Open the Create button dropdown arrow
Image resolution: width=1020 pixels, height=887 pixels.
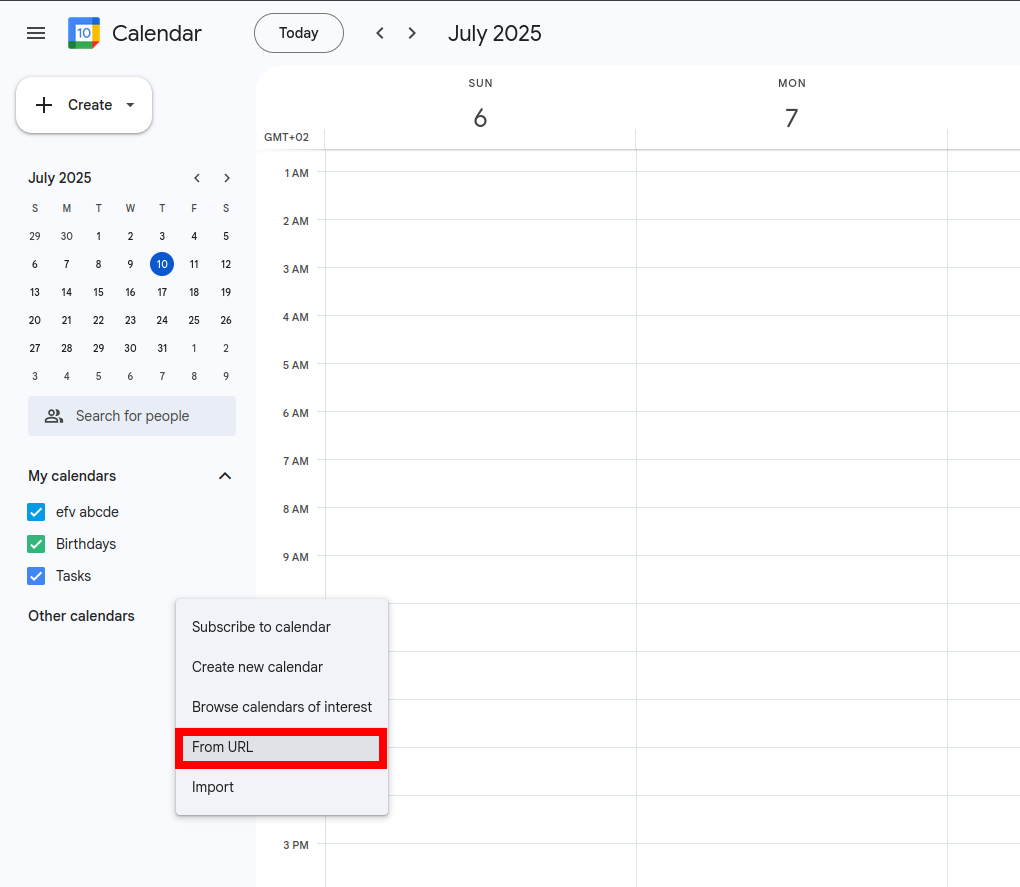[x=129, y=105]
